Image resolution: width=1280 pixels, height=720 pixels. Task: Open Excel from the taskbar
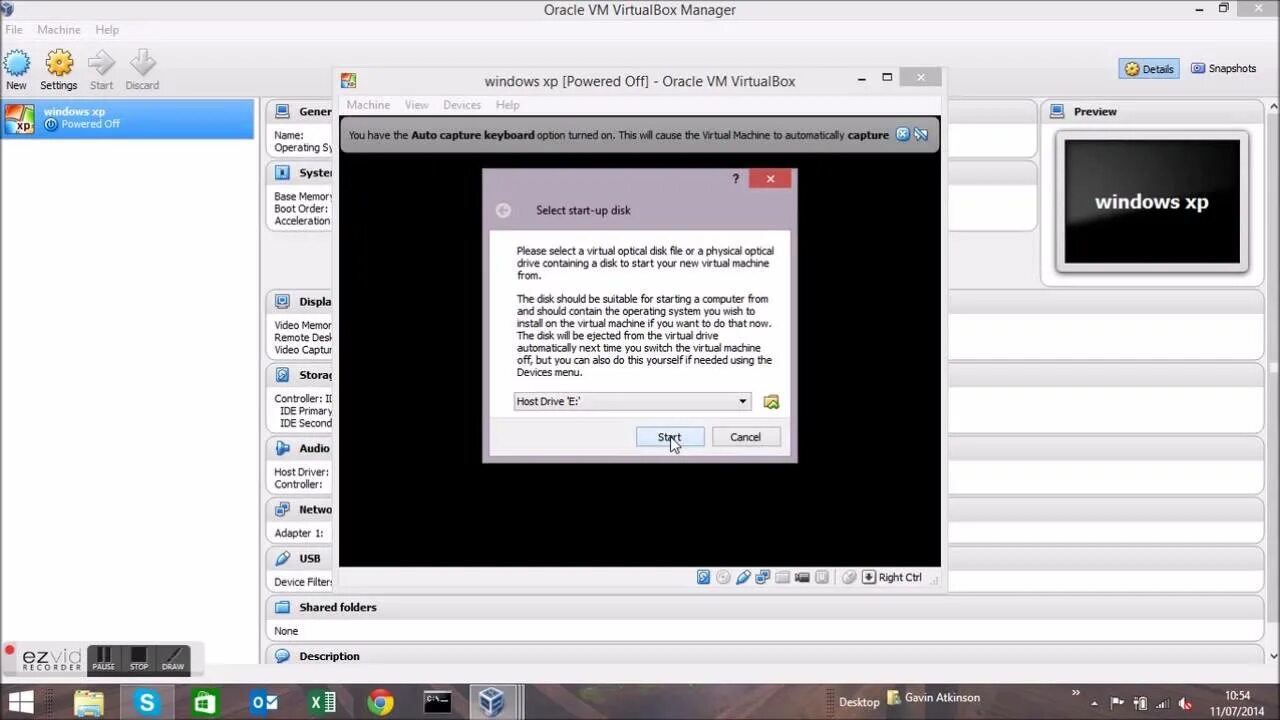coord(322,702)
